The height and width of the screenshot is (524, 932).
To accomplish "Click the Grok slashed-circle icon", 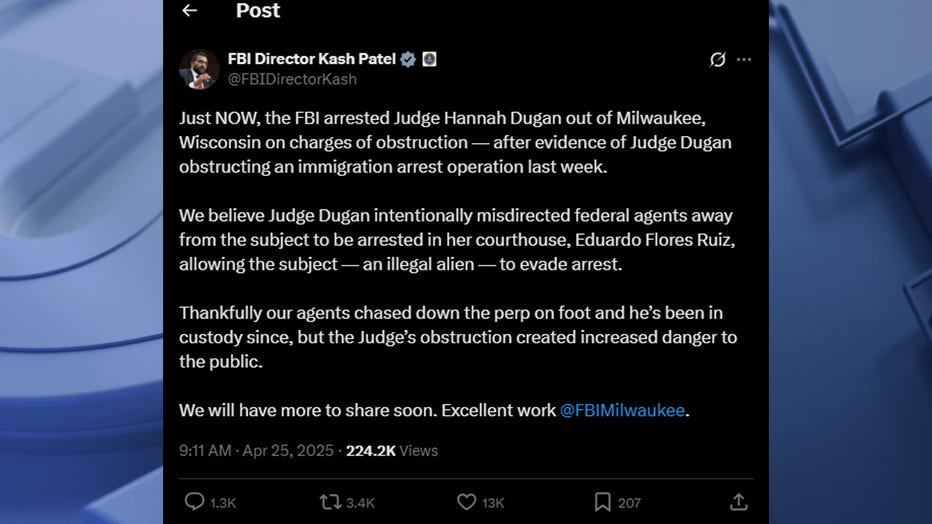I will tap(717, 60).
